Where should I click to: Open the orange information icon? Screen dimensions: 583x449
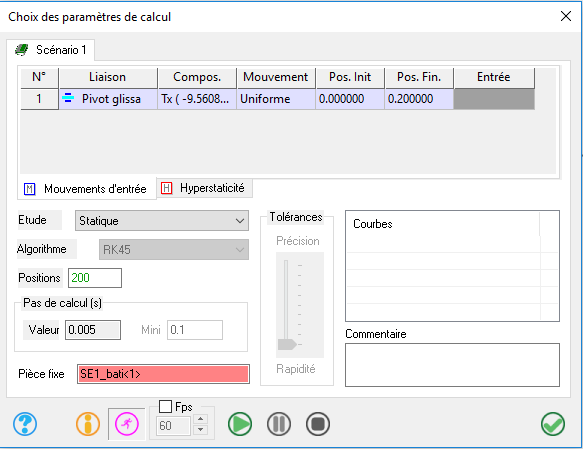pyautogui.click(x=88, y=424)
